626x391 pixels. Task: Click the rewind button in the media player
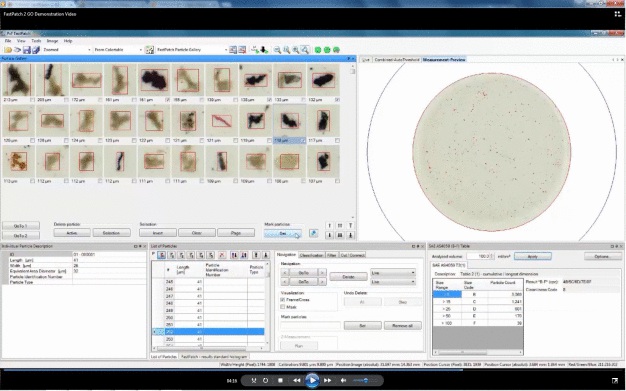(297, 381)
